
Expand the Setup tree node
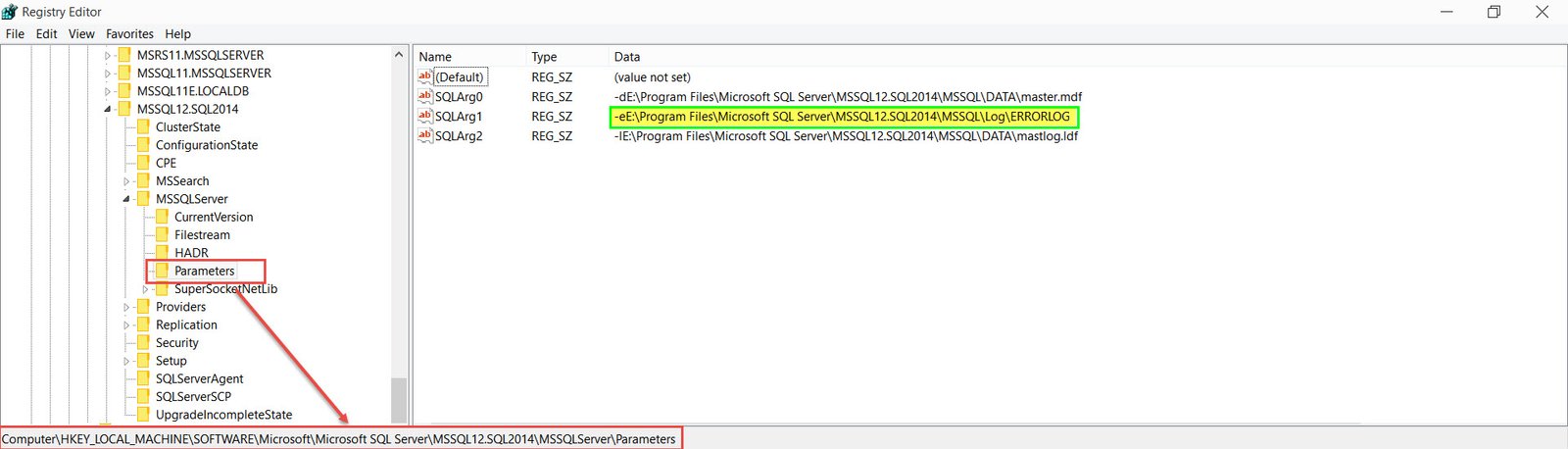tap(126, 361)
